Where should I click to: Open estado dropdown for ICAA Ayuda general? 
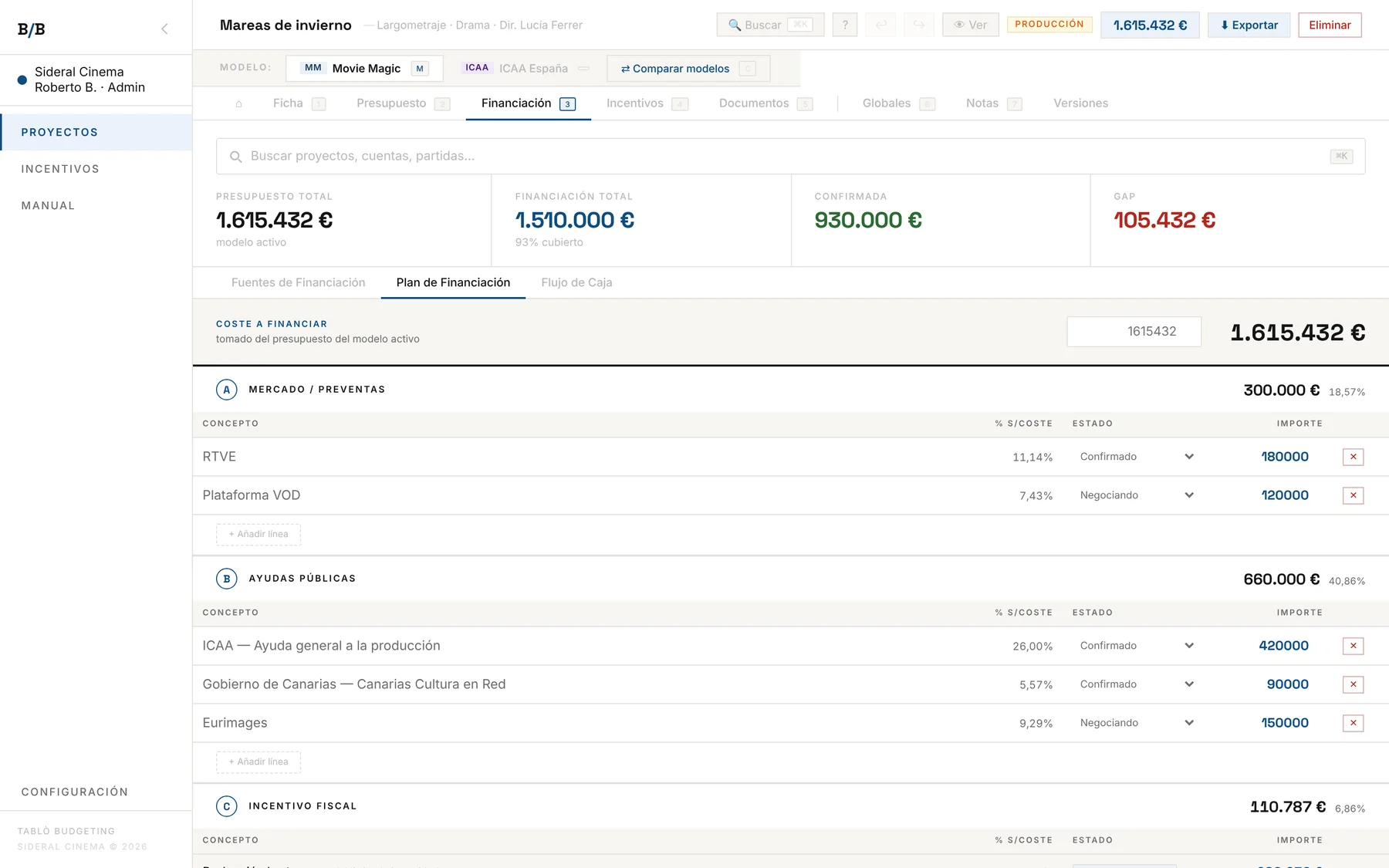(1136, 646)
